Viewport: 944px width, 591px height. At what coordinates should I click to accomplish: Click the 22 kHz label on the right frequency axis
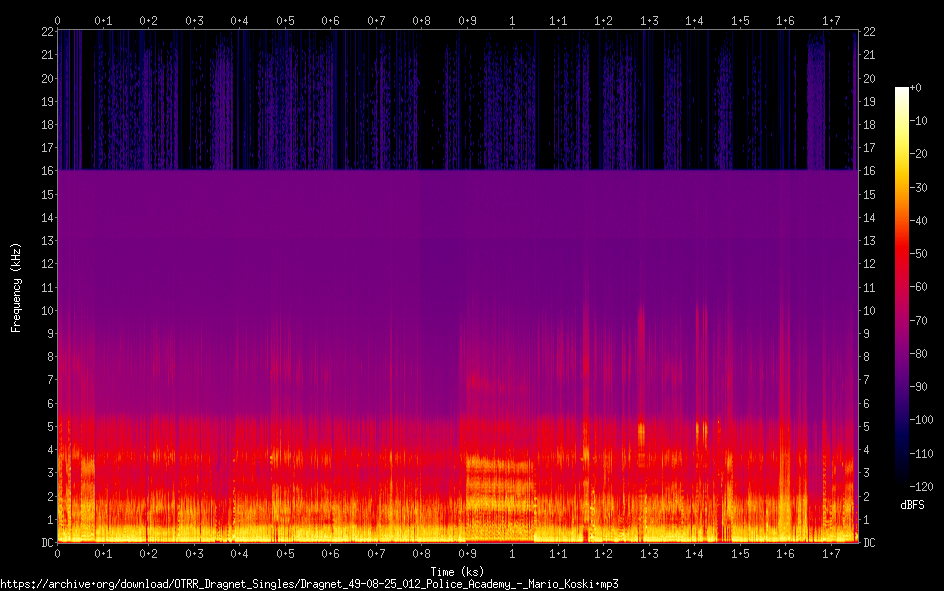869,32
